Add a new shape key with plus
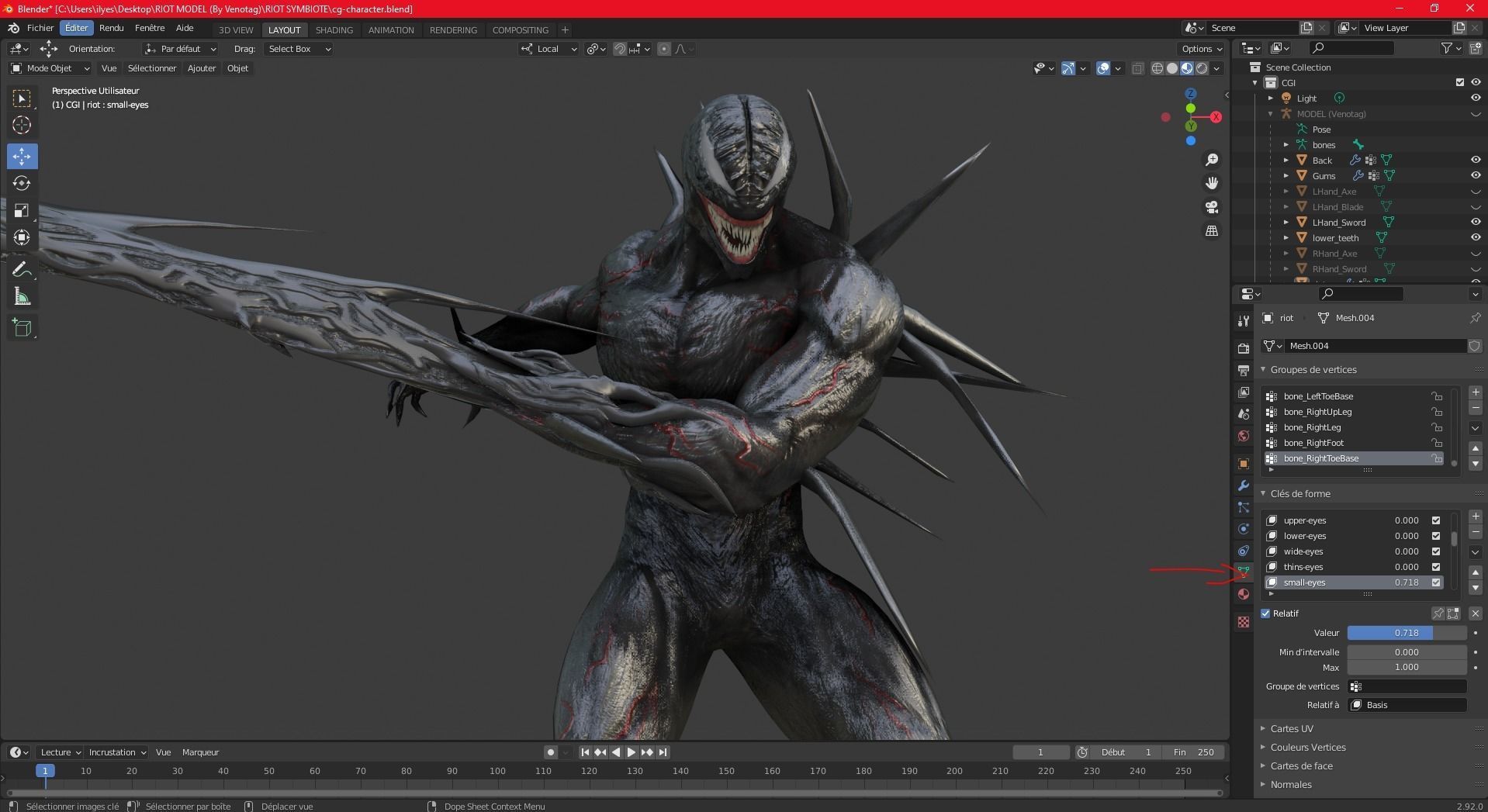This screenshot has width=1488, height=812. [1476, 517]
